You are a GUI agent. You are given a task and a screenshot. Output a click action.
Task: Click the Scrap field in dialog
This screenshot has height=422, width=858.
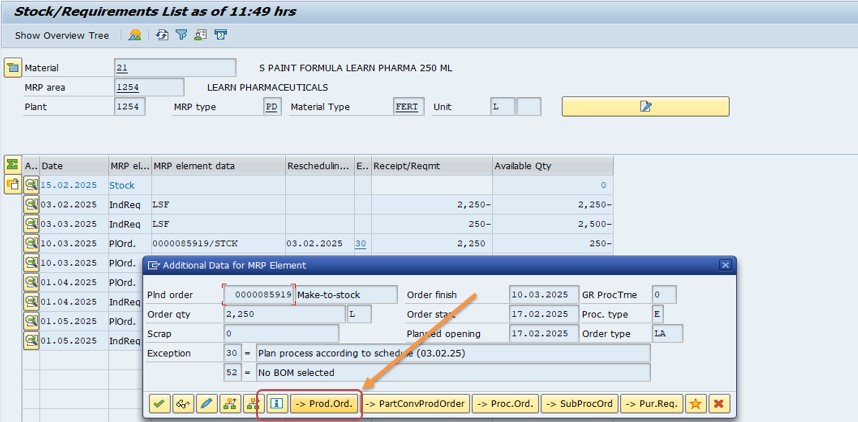281,333
